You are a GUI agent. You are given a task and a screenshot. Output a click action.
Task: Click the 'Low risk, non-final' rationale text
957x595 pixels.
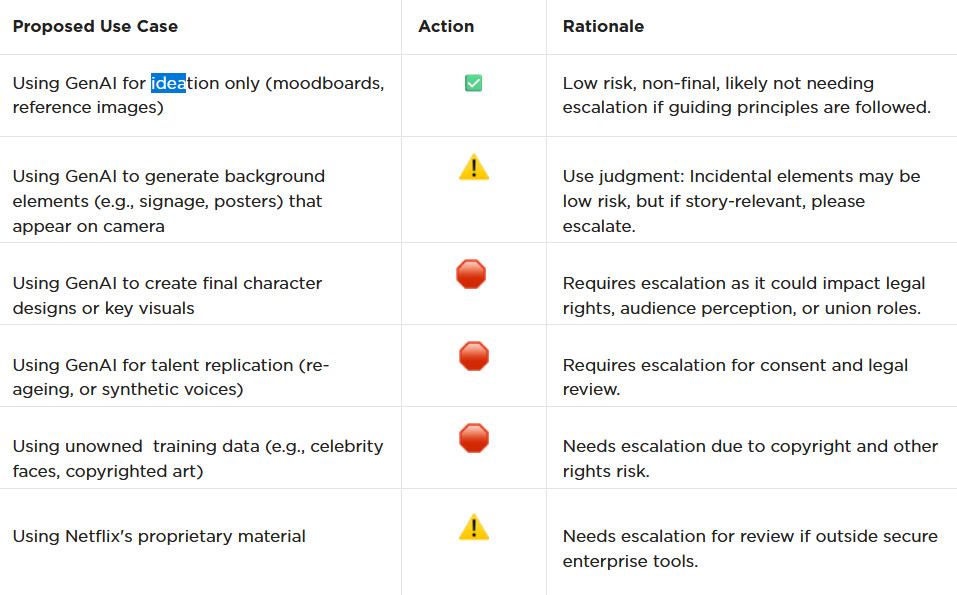[746, 95]
